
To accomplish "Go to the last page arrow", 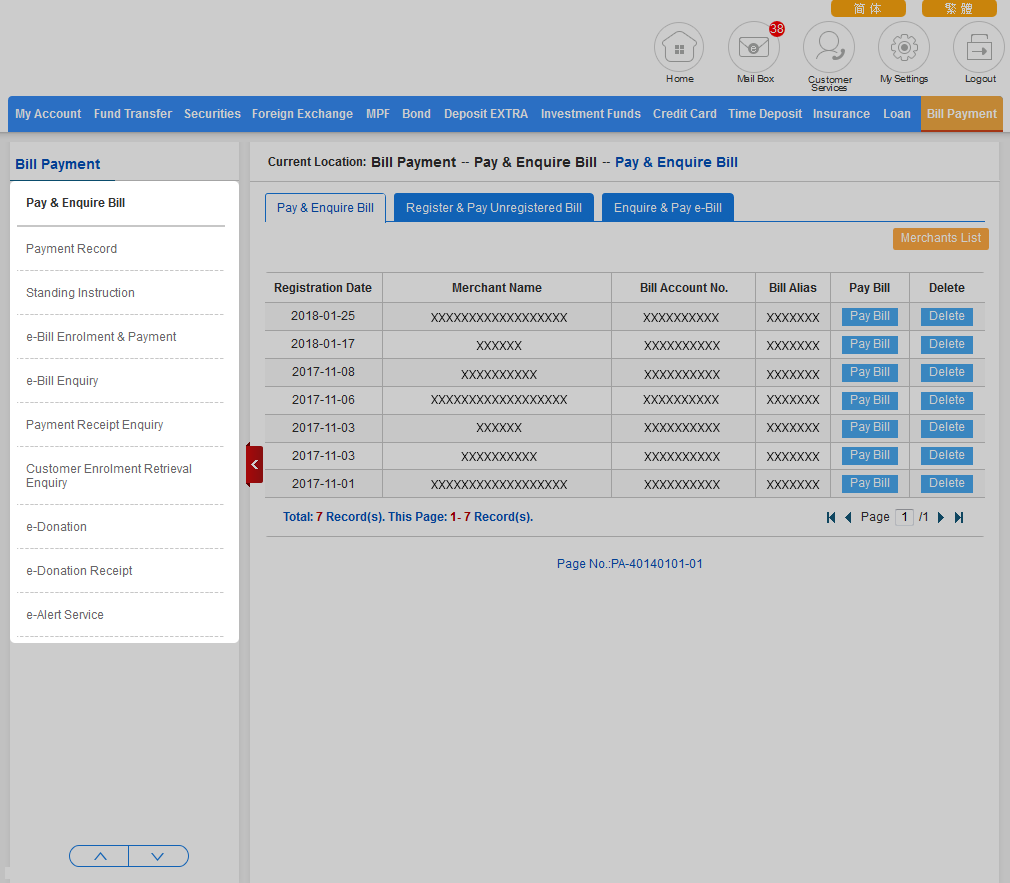I will [x=959, y=518].
